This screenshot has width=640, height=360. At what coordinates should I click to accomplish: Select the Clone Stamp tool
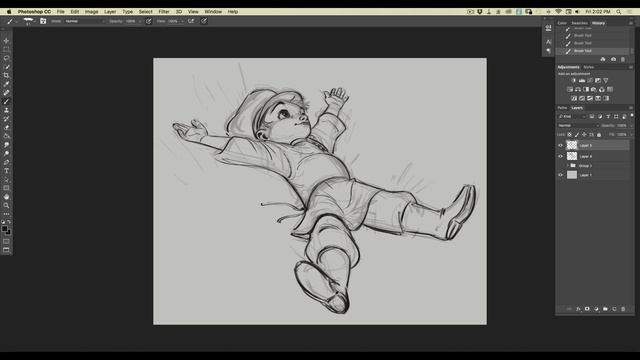(6, 110)
